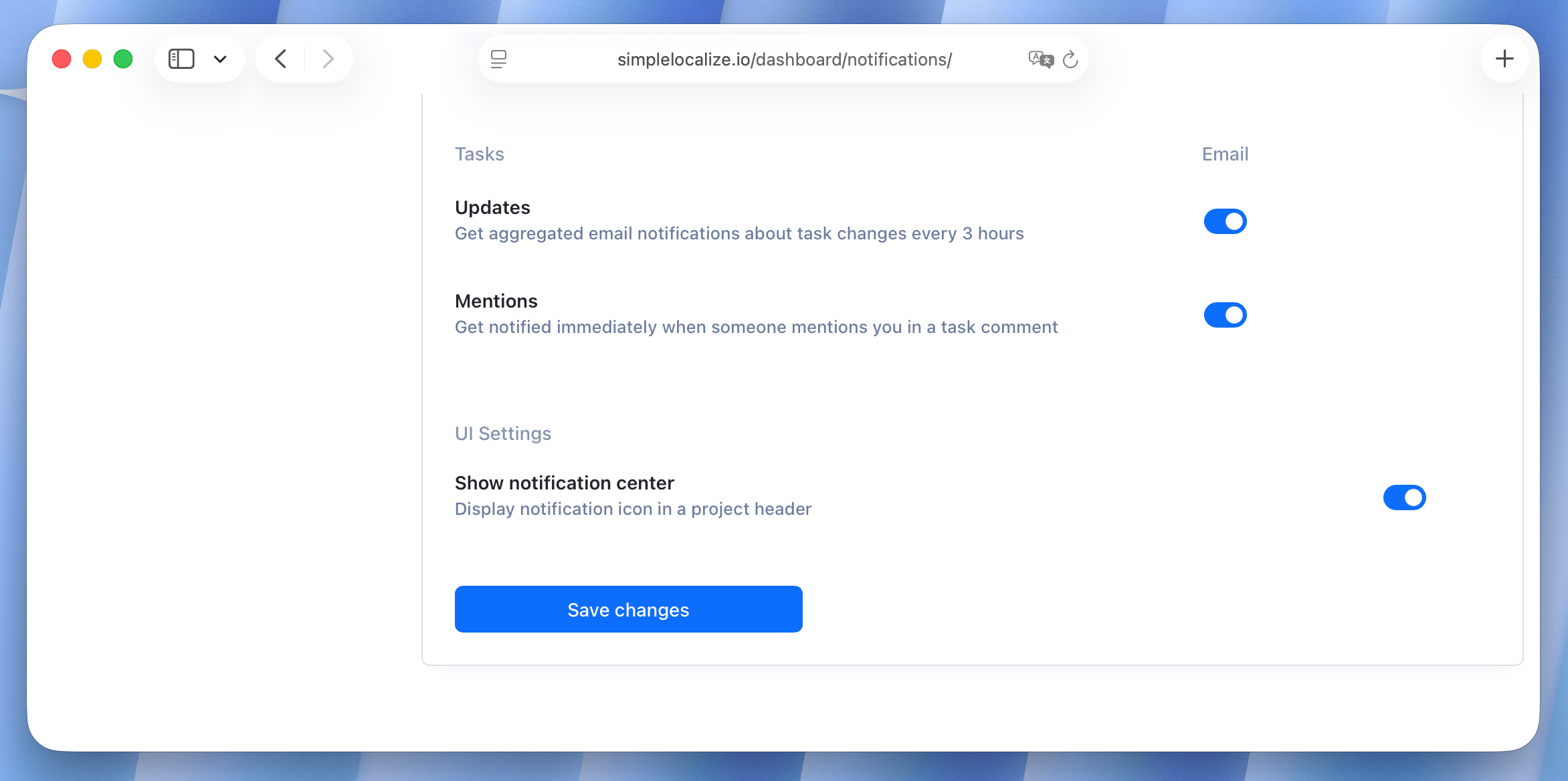
Task: Minimize the window with yellow button
Action: (x=92, y=58)
